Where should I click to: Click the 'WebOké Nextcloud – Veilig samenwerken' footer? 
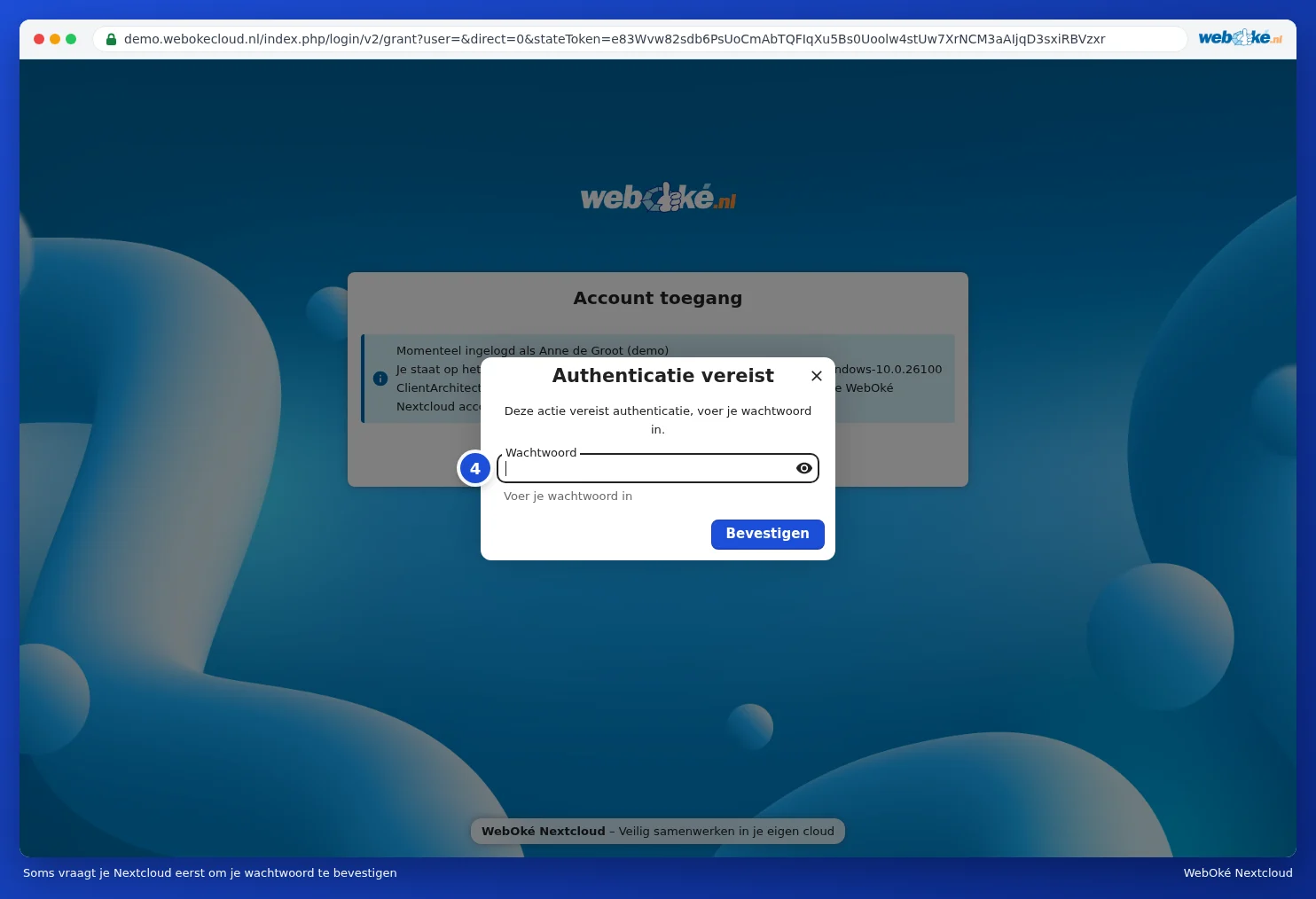658,831
